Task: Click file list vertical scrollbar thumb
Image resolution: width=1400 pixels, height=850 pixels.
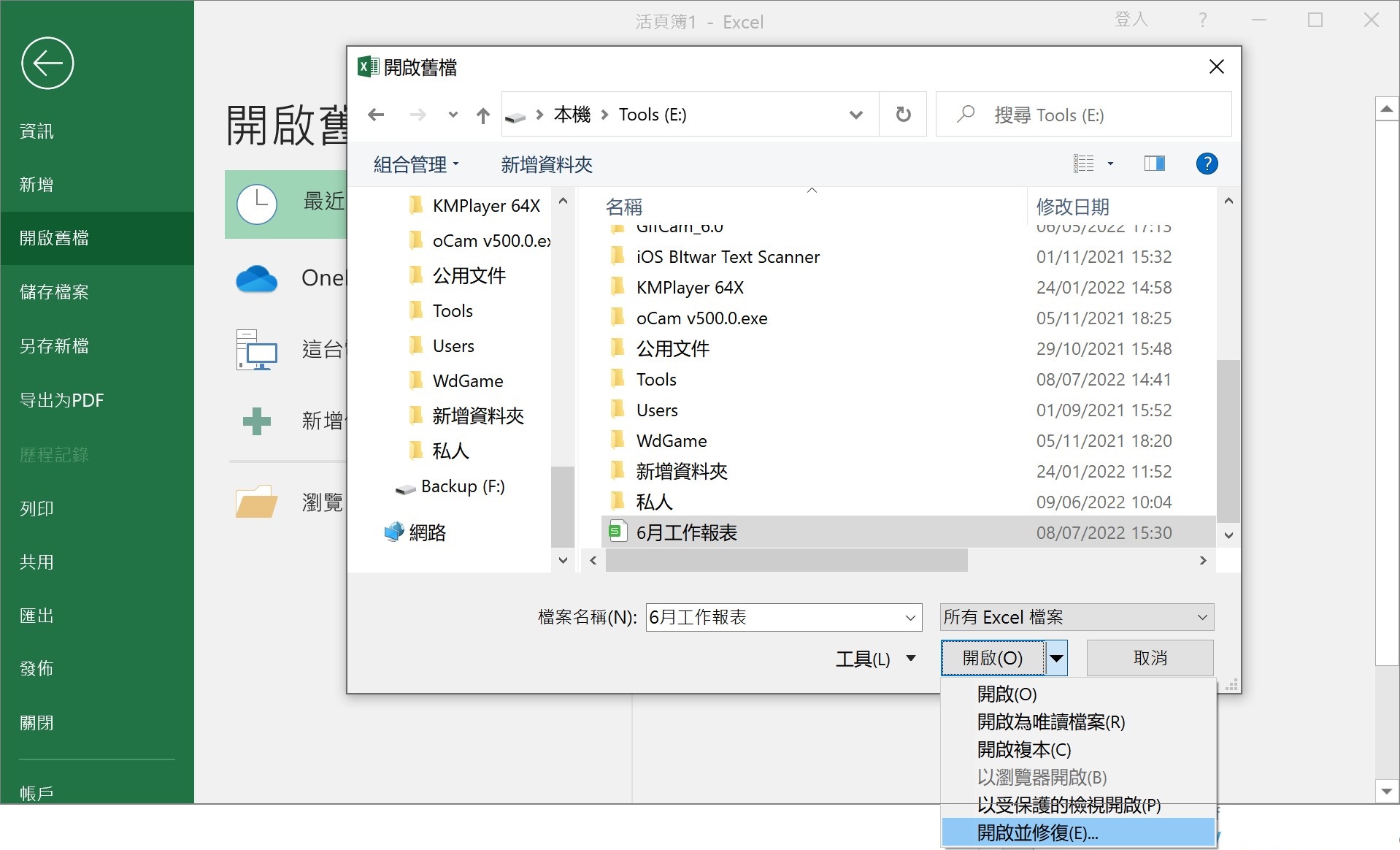Action: tap(1228, 440)
